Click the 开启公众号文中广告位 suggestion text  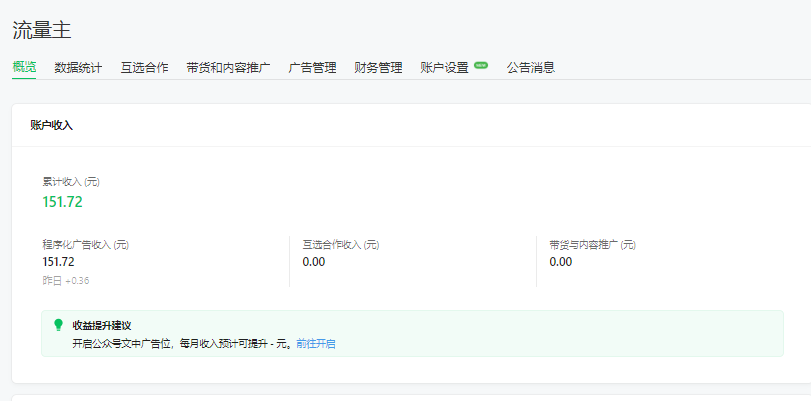click(184, 344)
